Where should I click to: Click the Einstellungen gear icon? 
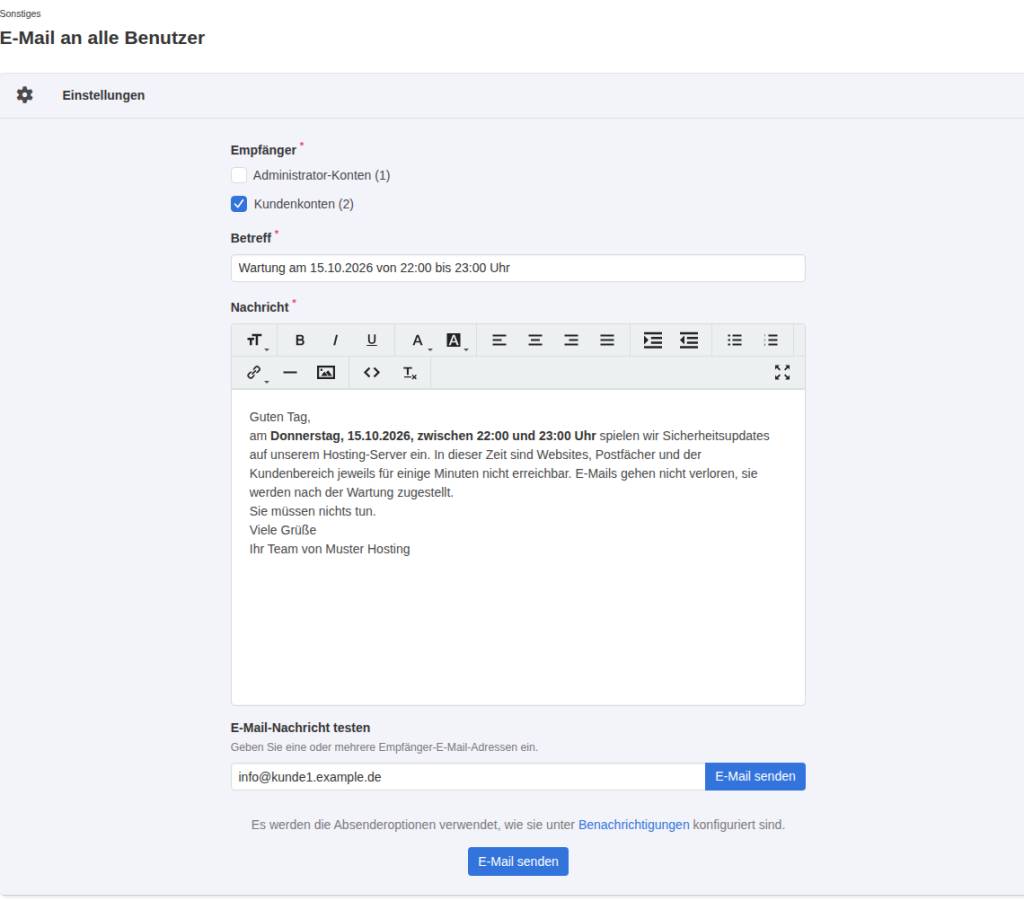tap(25, 95)
